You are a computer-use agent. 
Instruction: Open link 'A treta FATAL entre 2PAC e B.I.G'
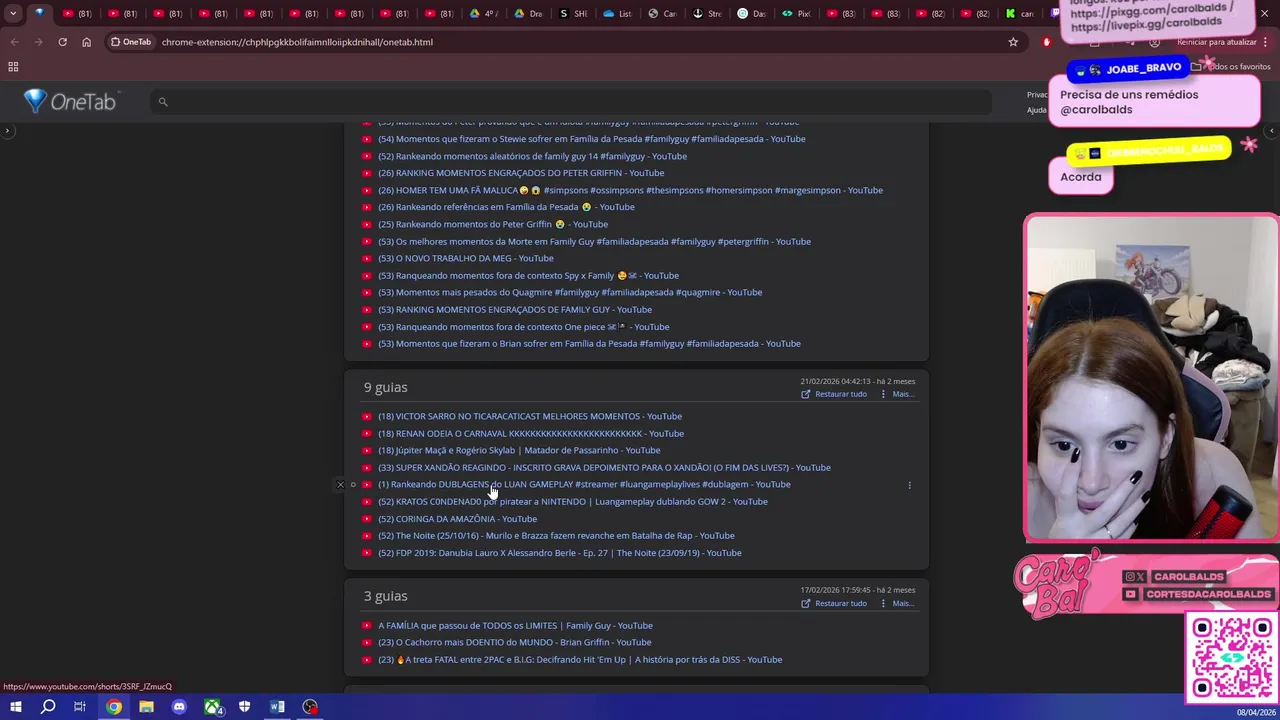(x=580, y=660)
